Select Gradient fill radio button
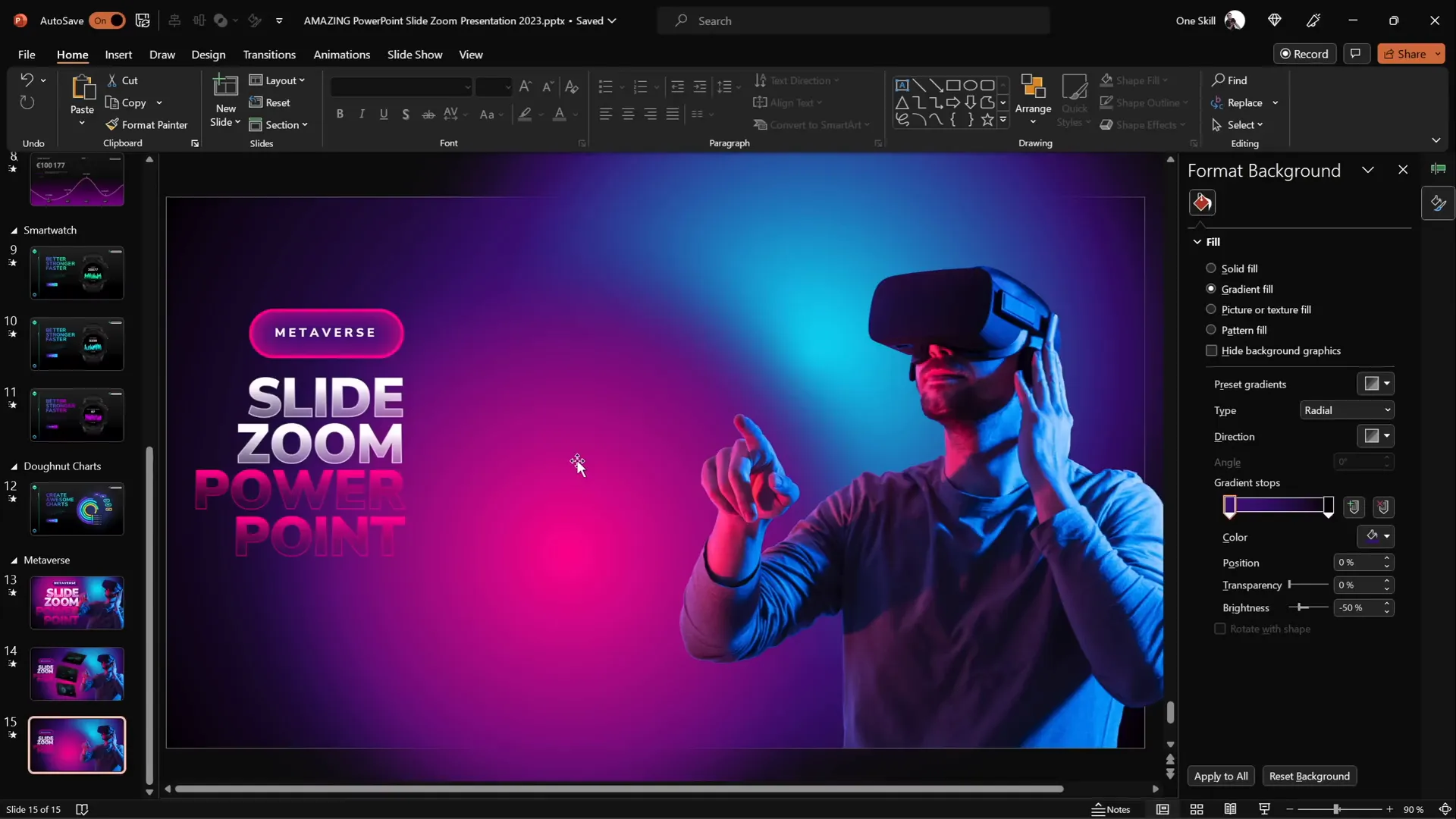 (1210, 289)
